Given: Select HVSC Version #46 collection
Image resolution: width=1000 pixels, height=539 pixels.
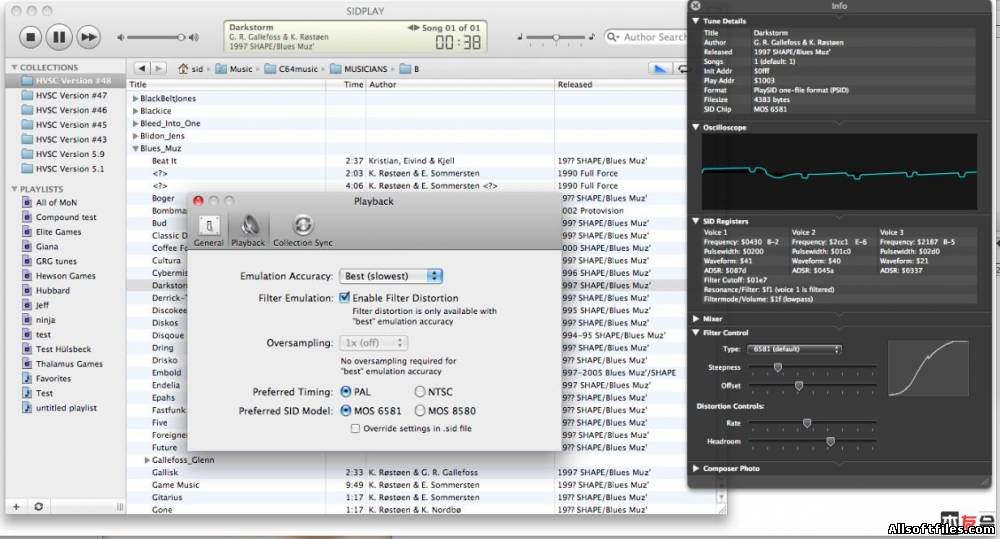Looking at the screenshot, I should click(66, 110).
